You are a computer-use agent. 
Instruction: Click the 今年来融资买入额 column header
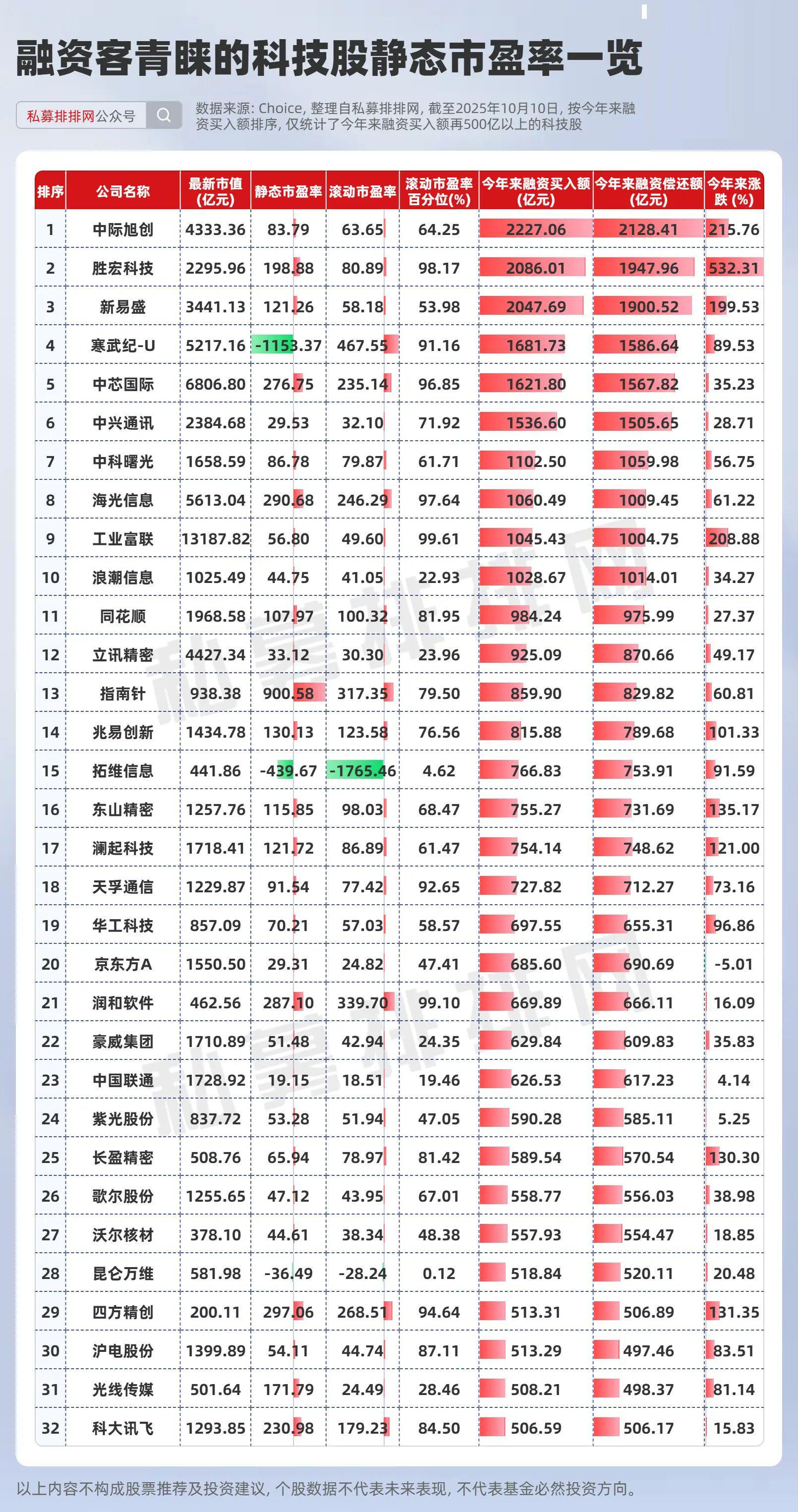[536, 191]
